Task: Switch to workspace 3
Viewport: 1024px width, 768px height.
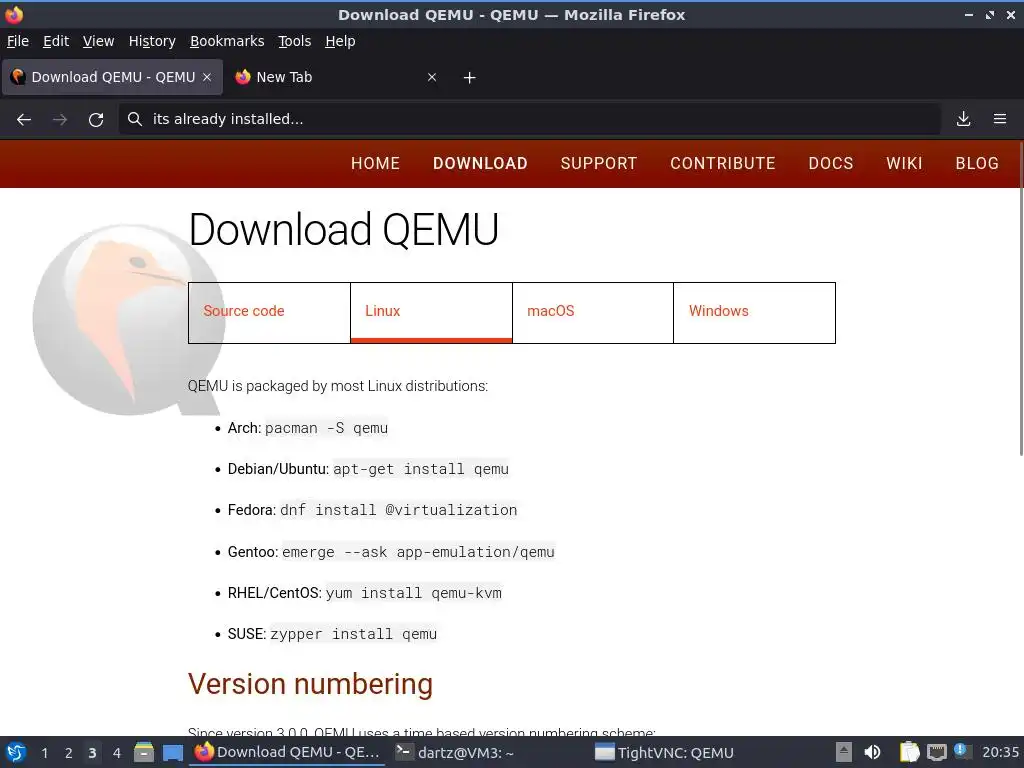Action: click(92, 753)
